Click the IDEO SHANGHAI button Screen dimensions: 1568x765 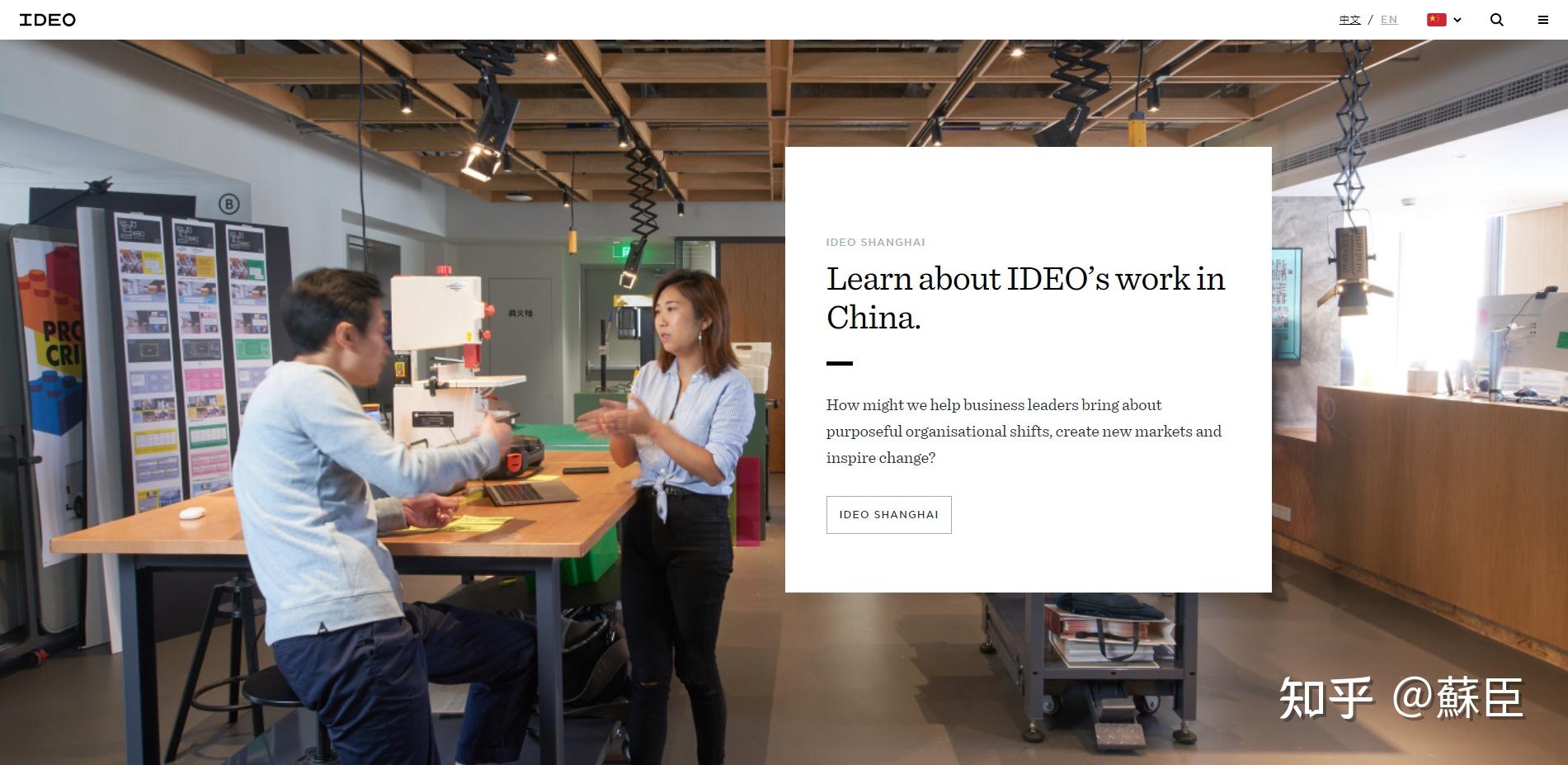[x=888, y=514]
